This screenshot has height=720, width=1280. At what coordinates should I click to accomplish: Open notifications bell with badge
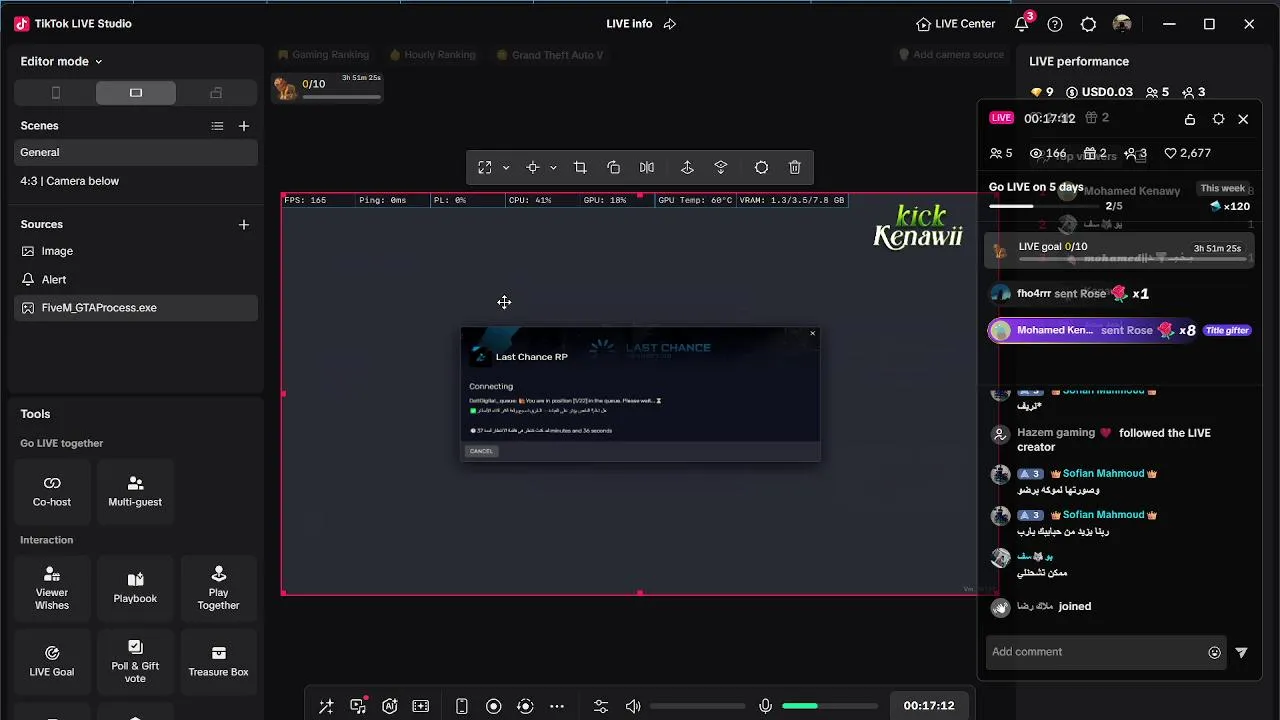click(1022, 24)
